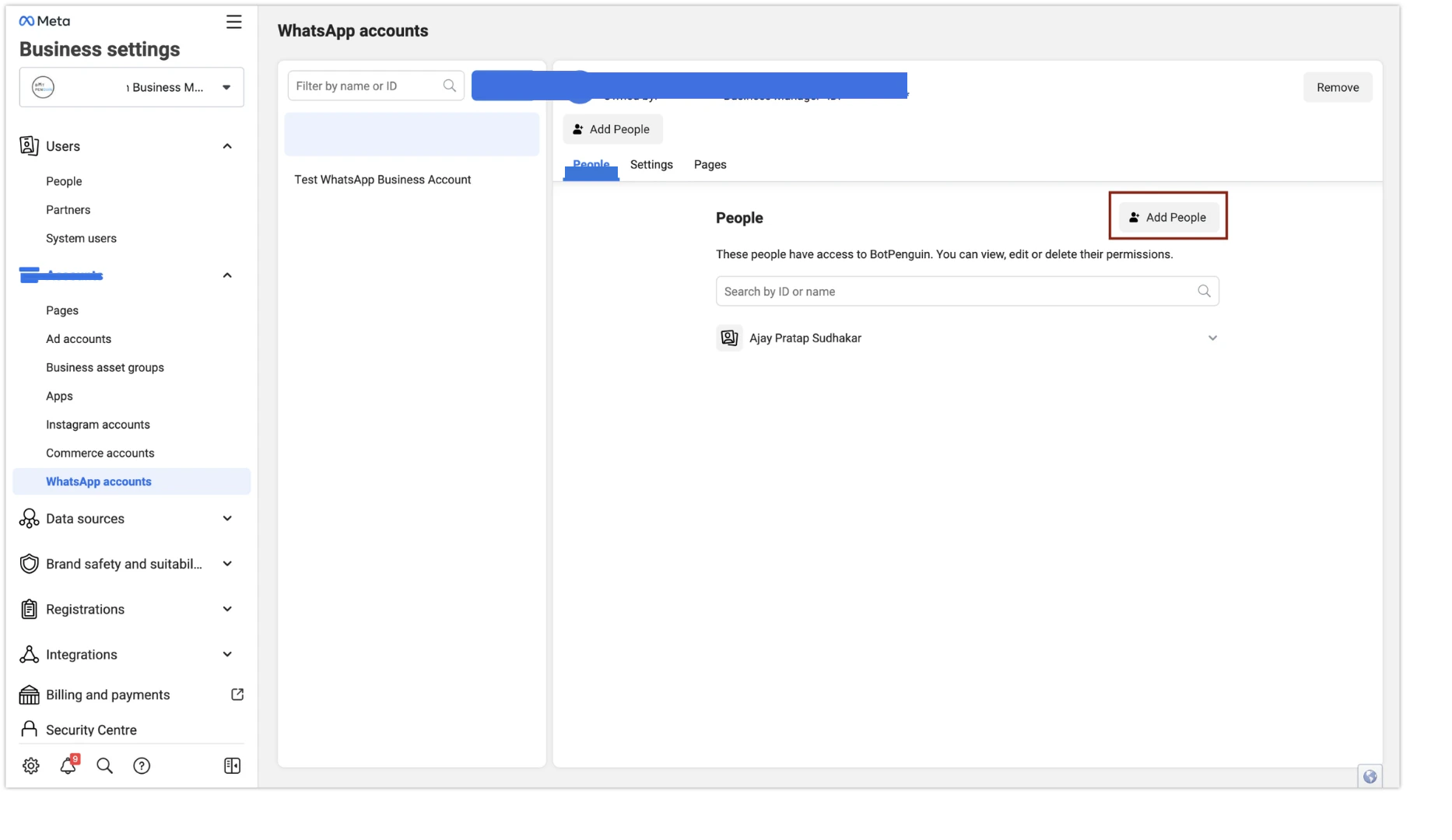Open People under Users
The image size is (1452, 840).
click(x=64, y=181)
